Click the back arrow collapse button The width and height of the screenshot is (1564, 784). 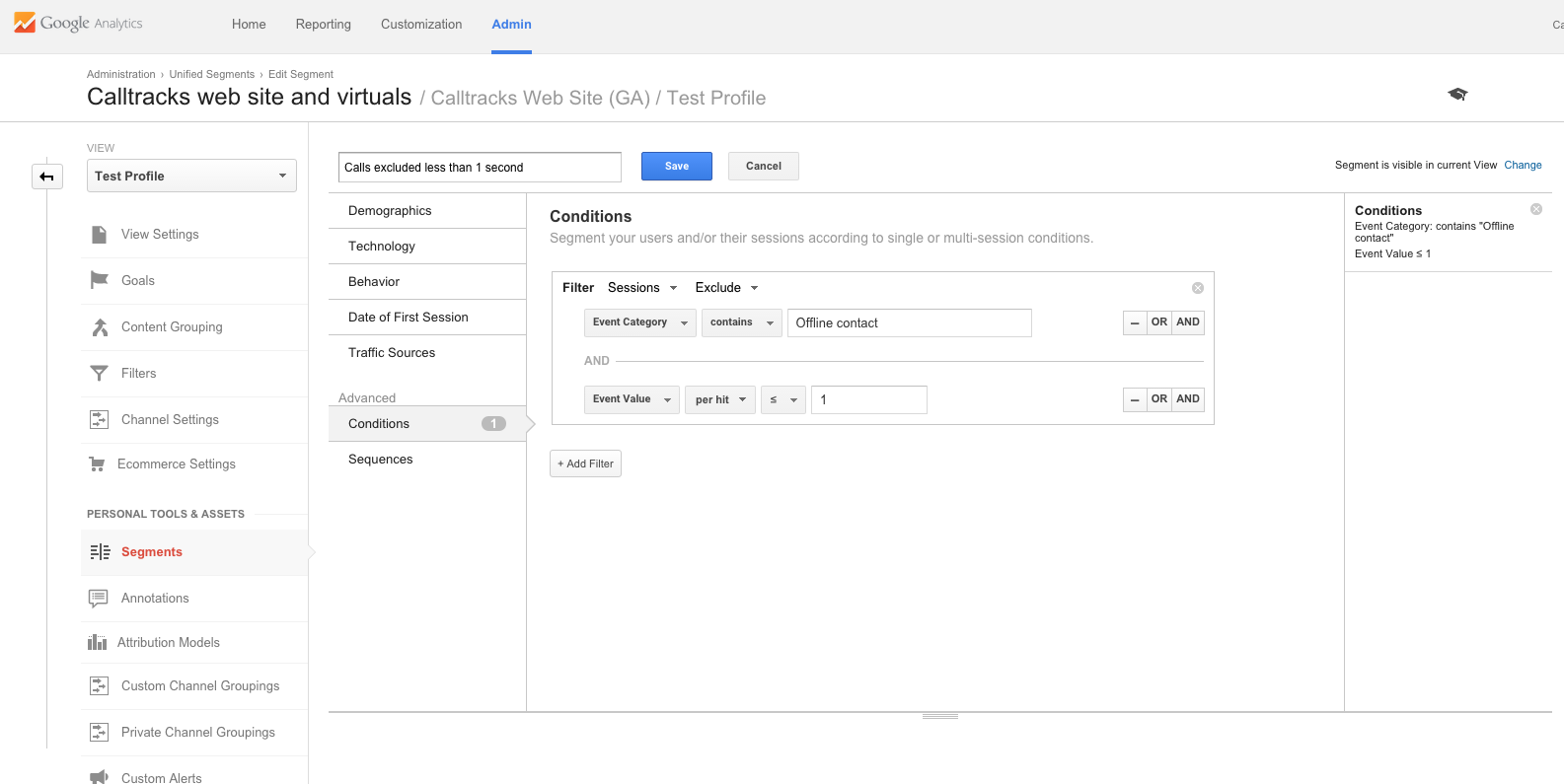pos(46,177)
